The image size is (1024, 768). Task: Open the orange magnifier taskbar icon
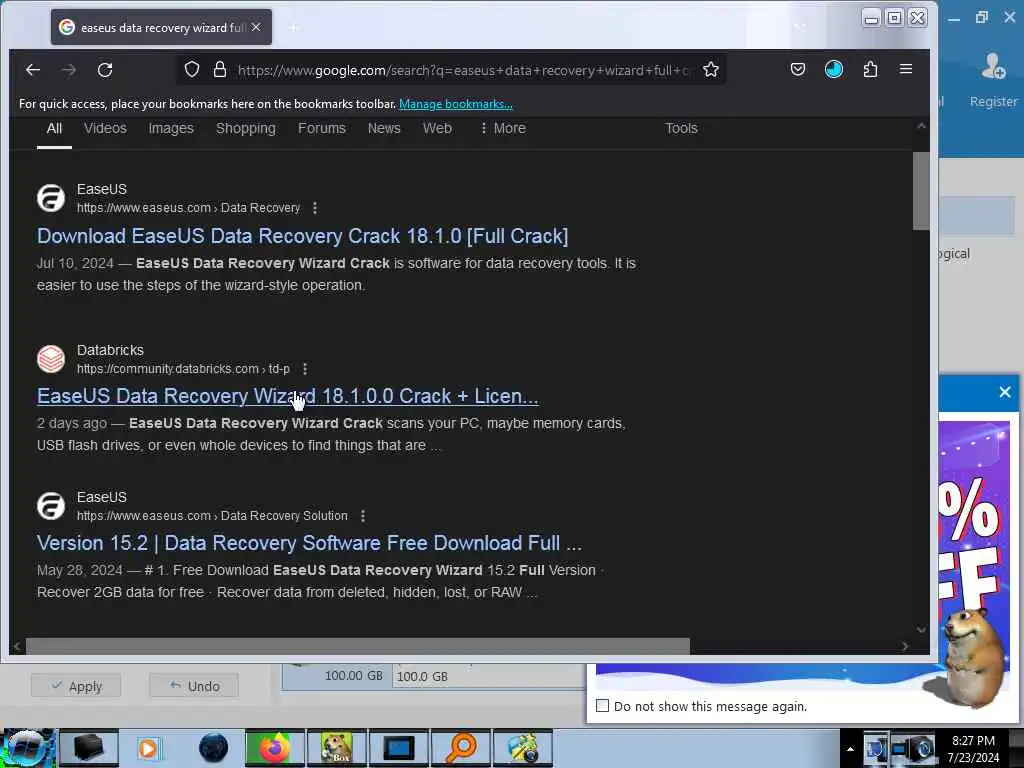coord(460,748)
